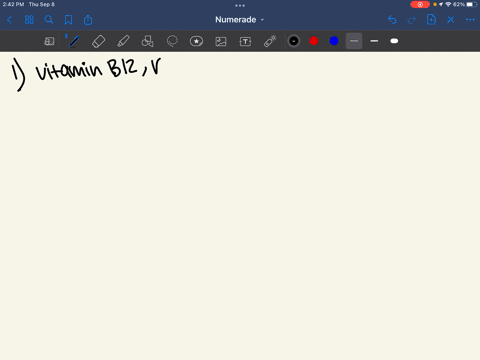Redo the last action
The image size is (480, 360).
click(x=412, y=20)
